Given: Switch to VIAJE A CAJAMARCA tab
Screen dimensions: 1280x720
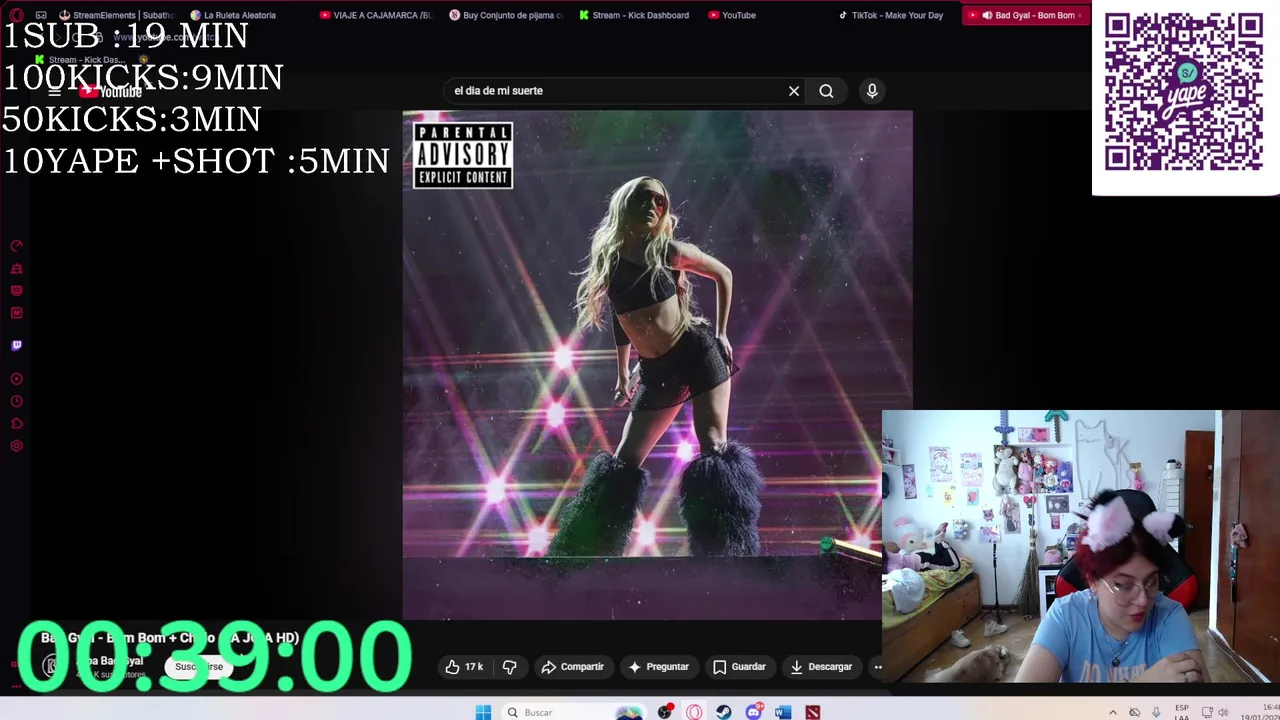Looking at the screenshot, I should (x=376, y=15).
